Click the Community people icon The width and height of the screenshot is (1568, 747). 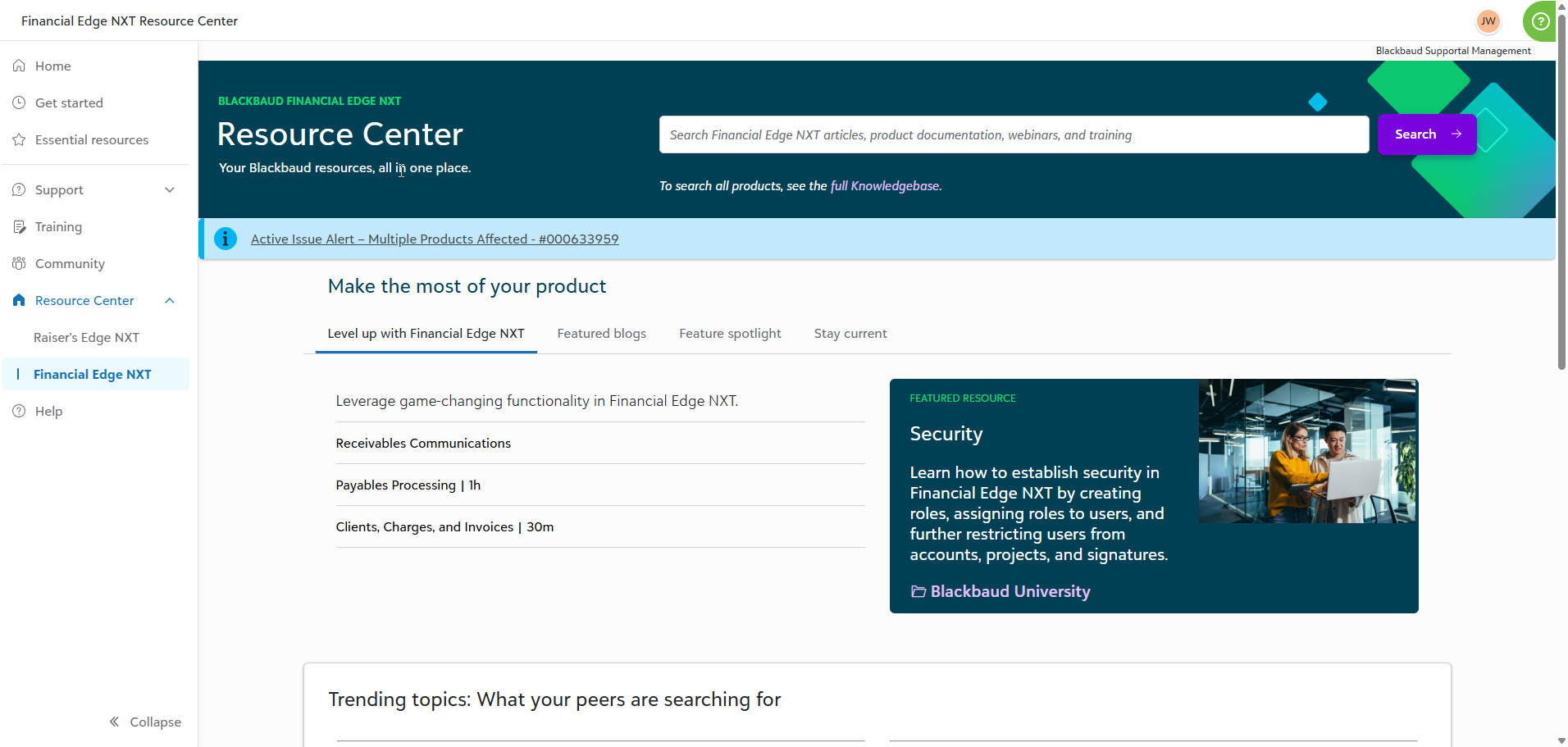click(x=19, y=263)
